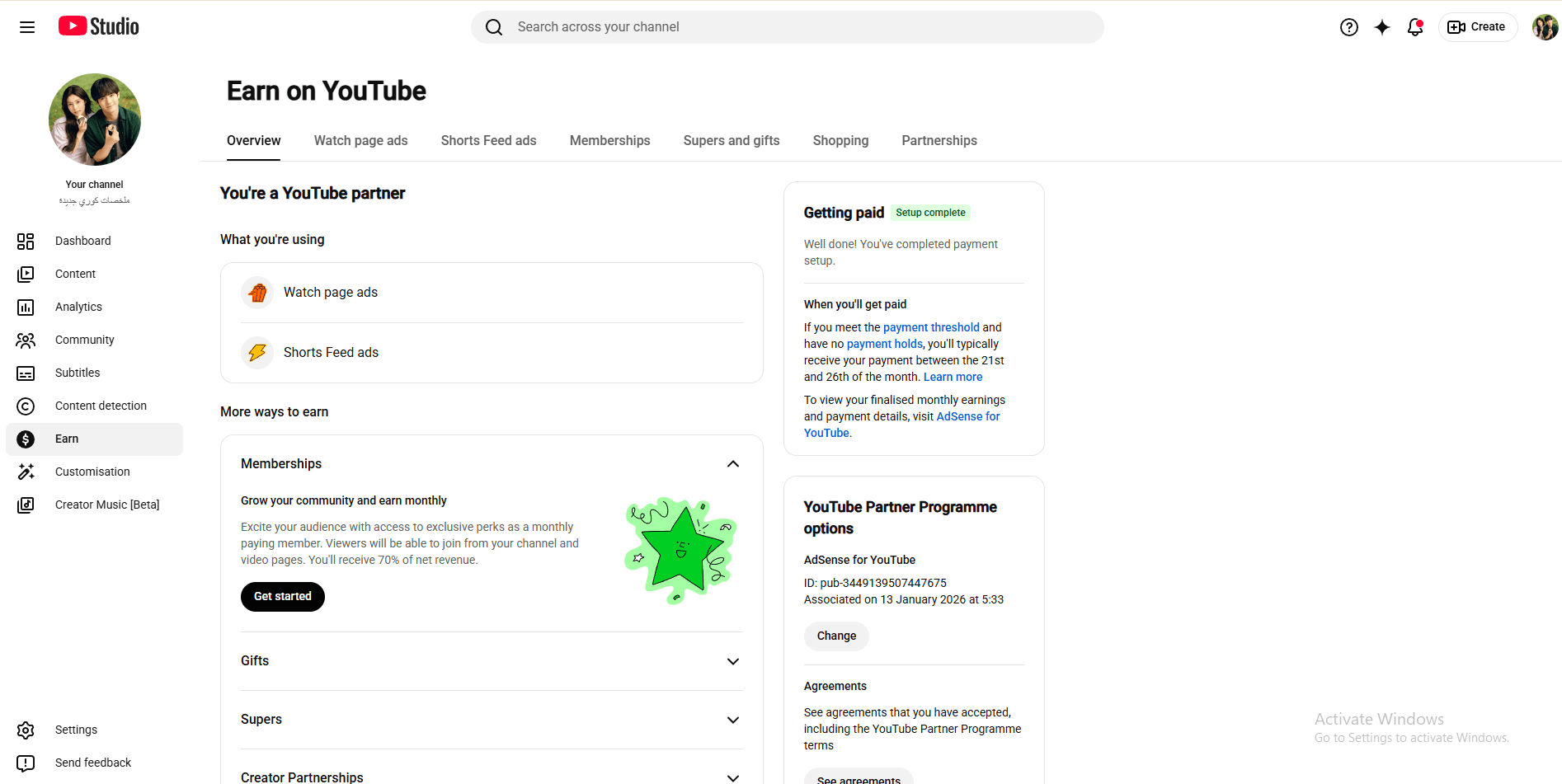Expand the Creator Partnerships section
1562x784 pixels.
733,777
